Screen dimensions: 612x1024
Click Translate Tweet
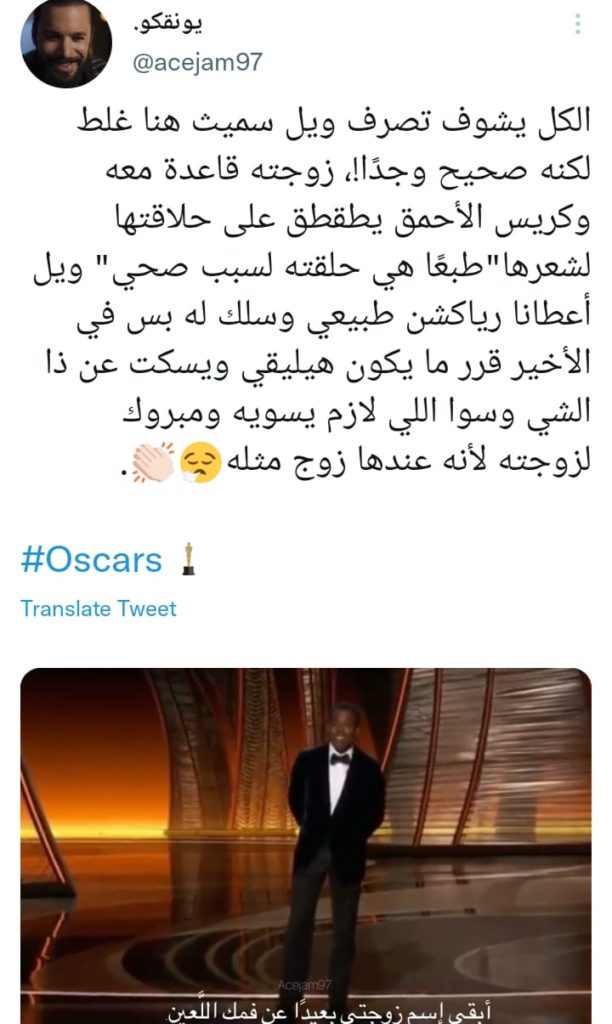(x=98, y=609)
